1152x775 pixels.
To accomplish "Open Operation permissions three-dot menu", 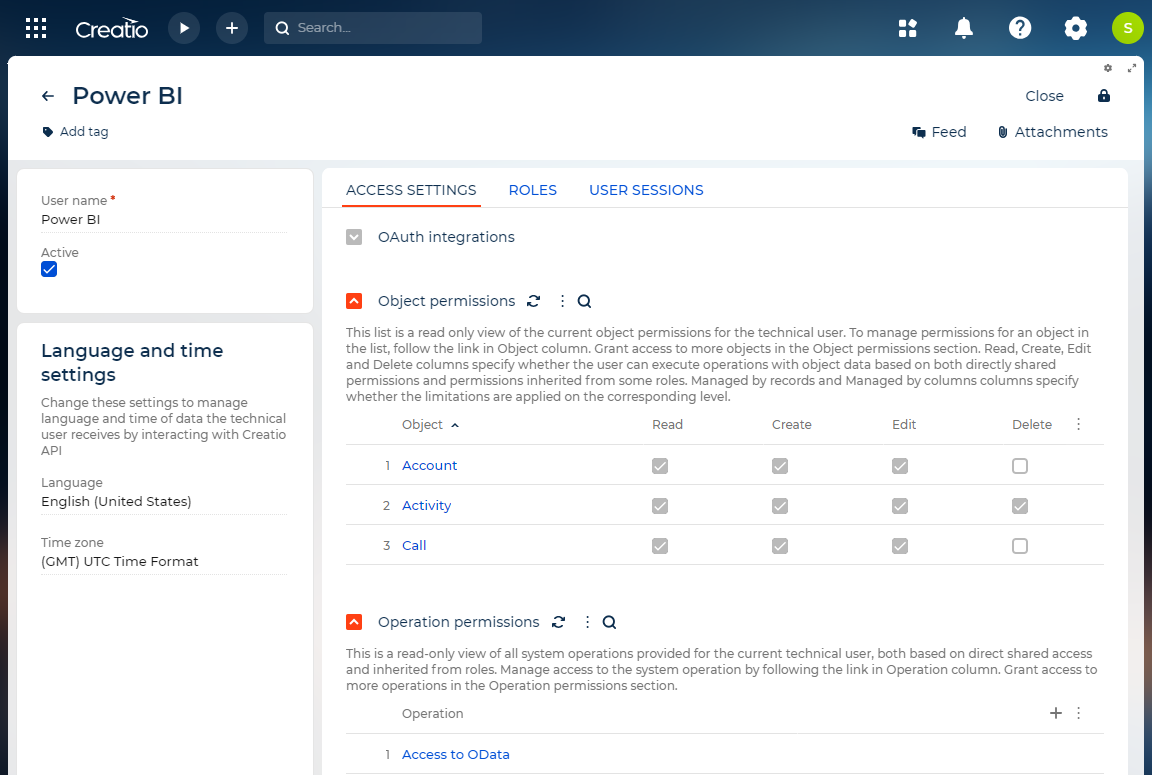I will (587, 622).
